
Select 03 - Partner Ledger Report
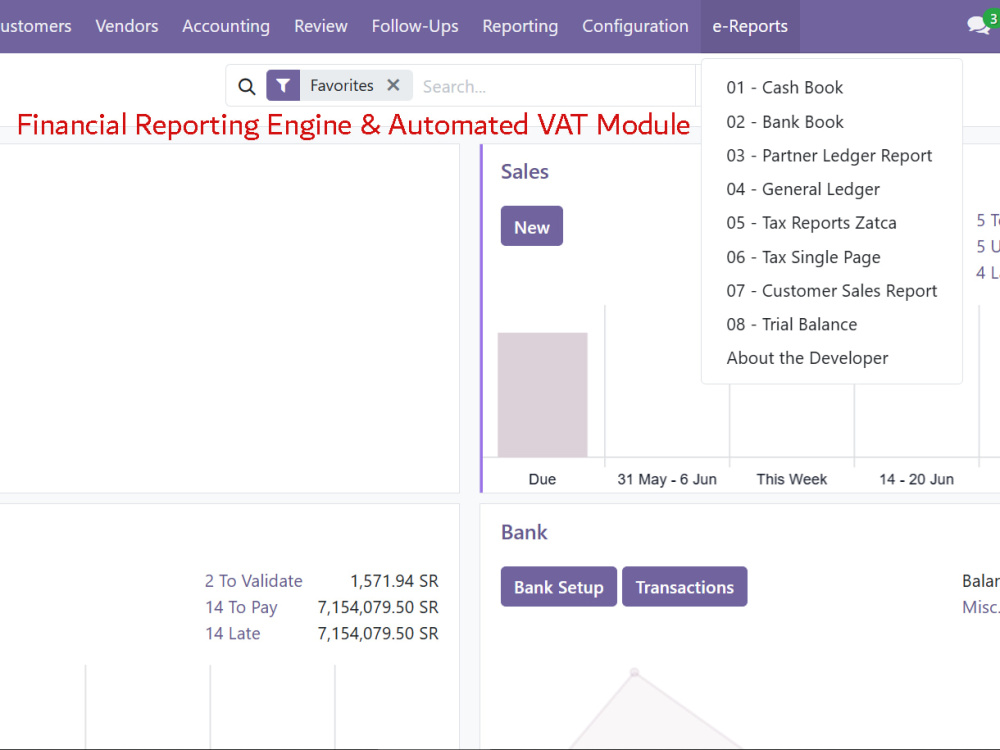coord(832,156)
